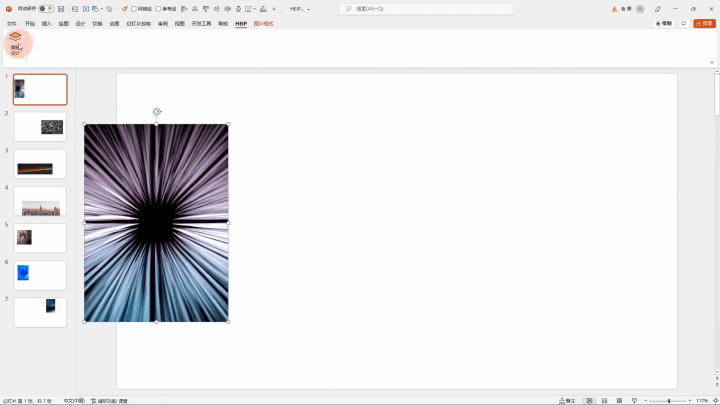Click the align left icon in quick access toolbar
This screenshot has height=405, width=720.
pos(185,9)
